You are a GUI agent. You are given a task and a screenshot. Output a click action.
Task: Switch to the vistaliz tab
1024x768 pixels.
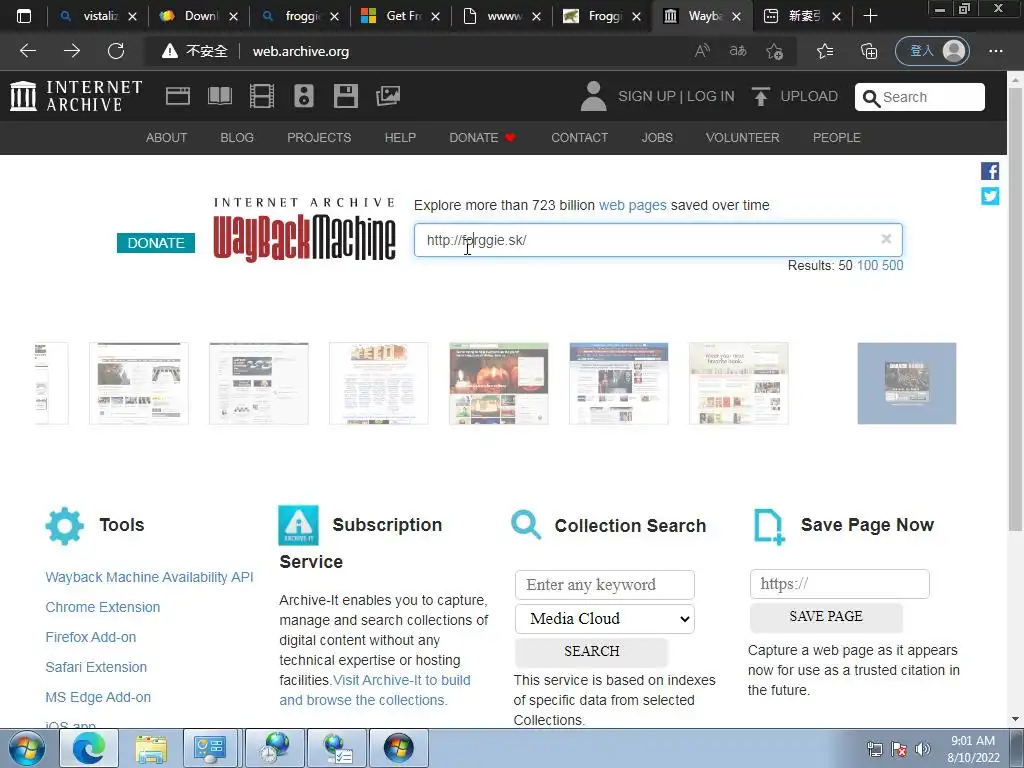(x=99, y=16)
